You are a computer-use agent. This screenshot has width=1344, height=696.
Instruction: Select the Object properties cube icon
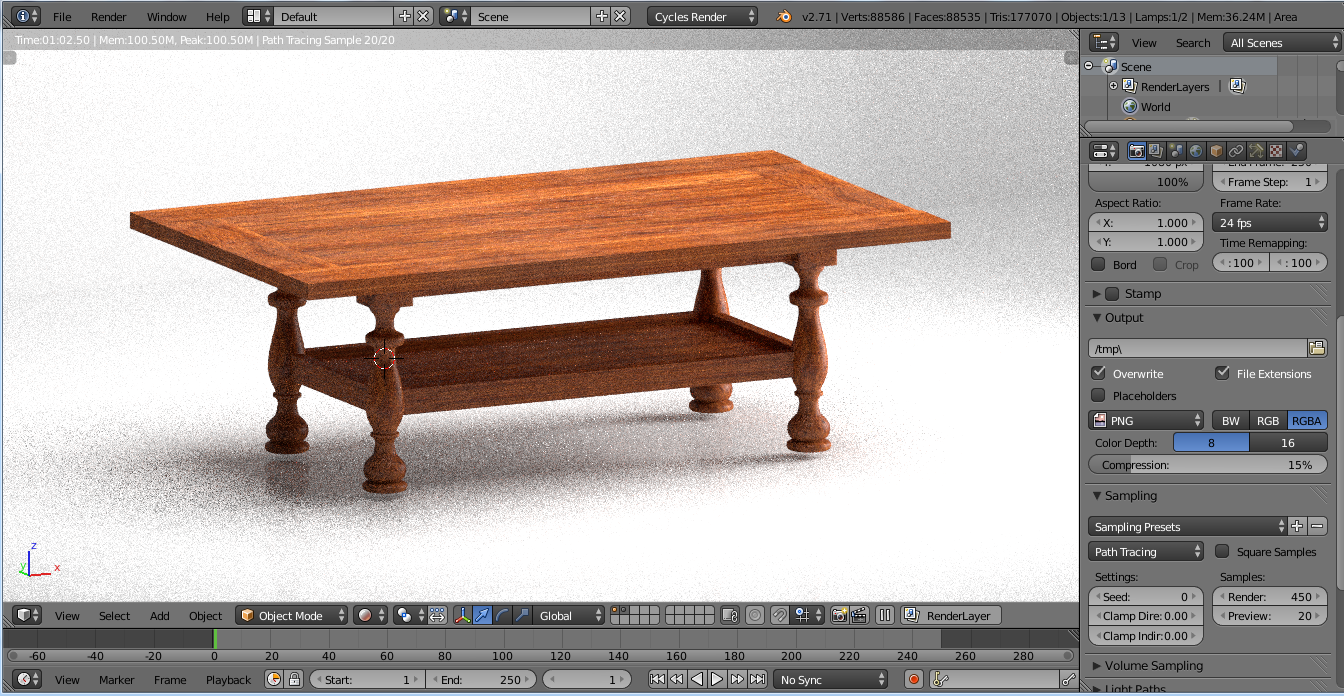tap(1214, 150)
